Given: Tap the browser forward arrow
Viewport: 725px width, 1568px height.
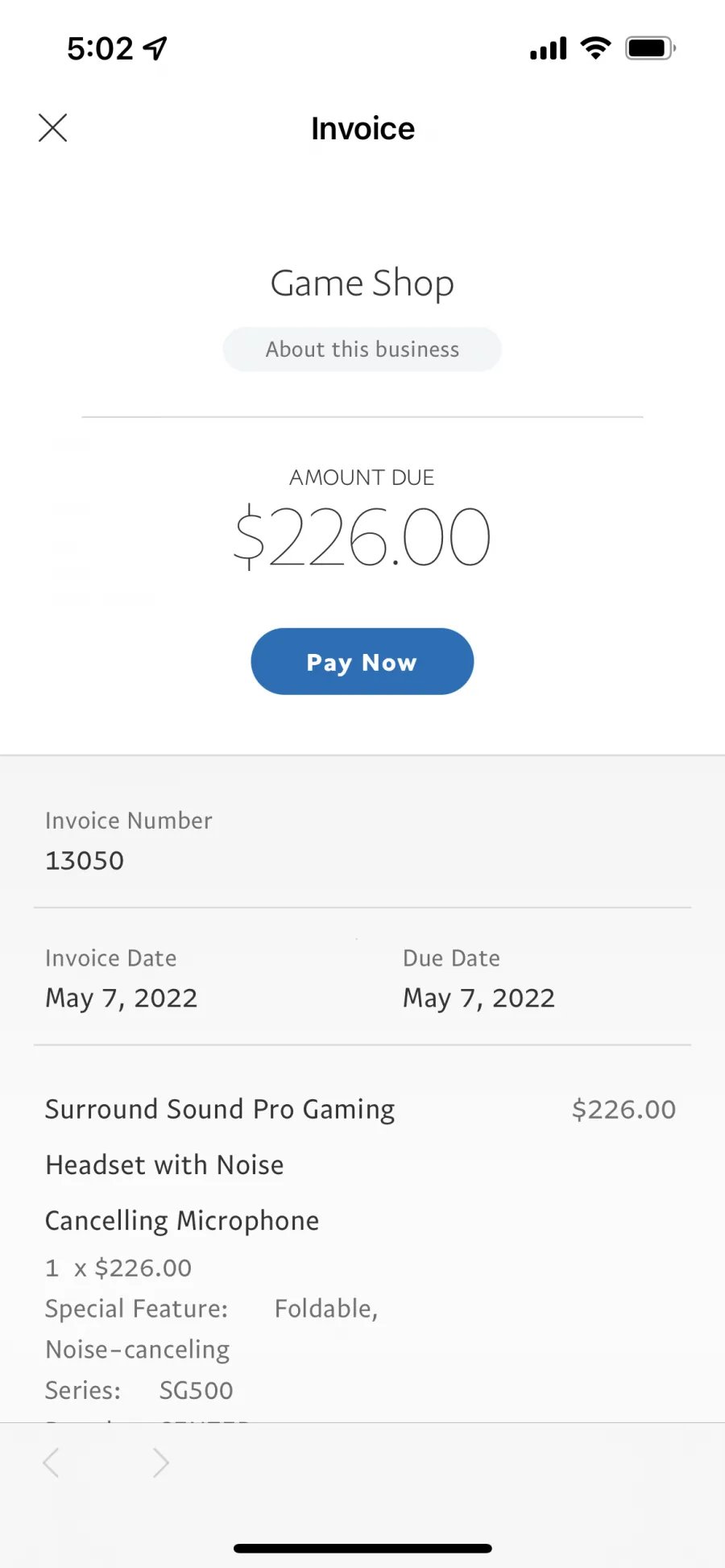Looking at the screenshot, I should tap(161, 1463).
